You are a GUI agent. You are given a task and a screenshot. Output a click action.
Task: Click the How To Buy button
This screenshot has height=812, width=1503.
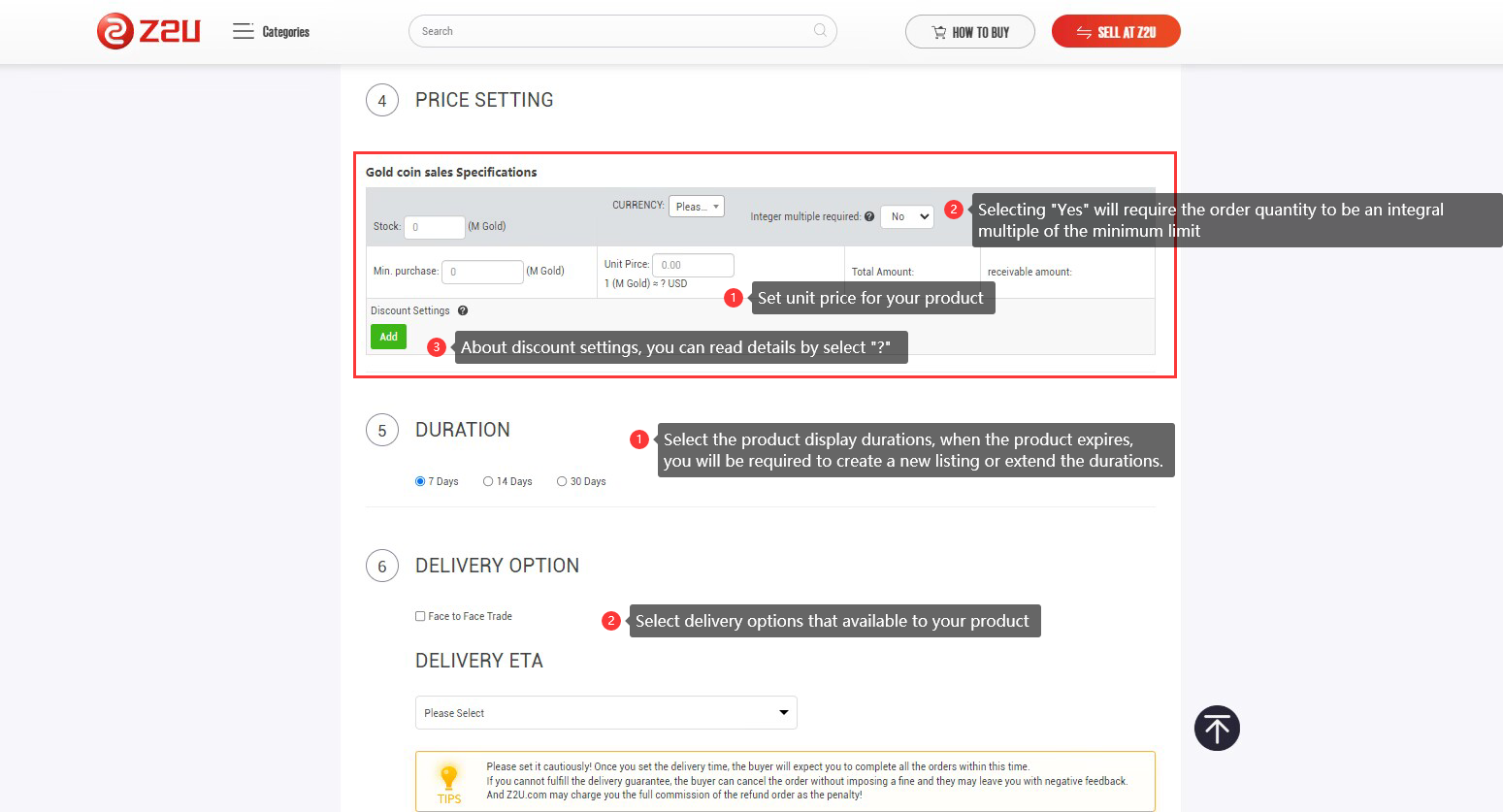point(969,32)
